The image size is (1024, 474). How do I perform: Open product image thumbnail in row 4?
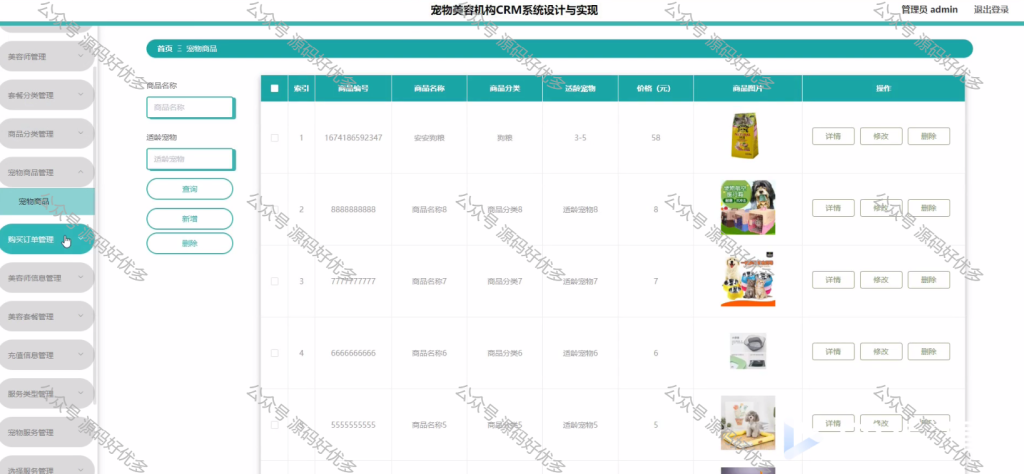click(x=748, y=352)
